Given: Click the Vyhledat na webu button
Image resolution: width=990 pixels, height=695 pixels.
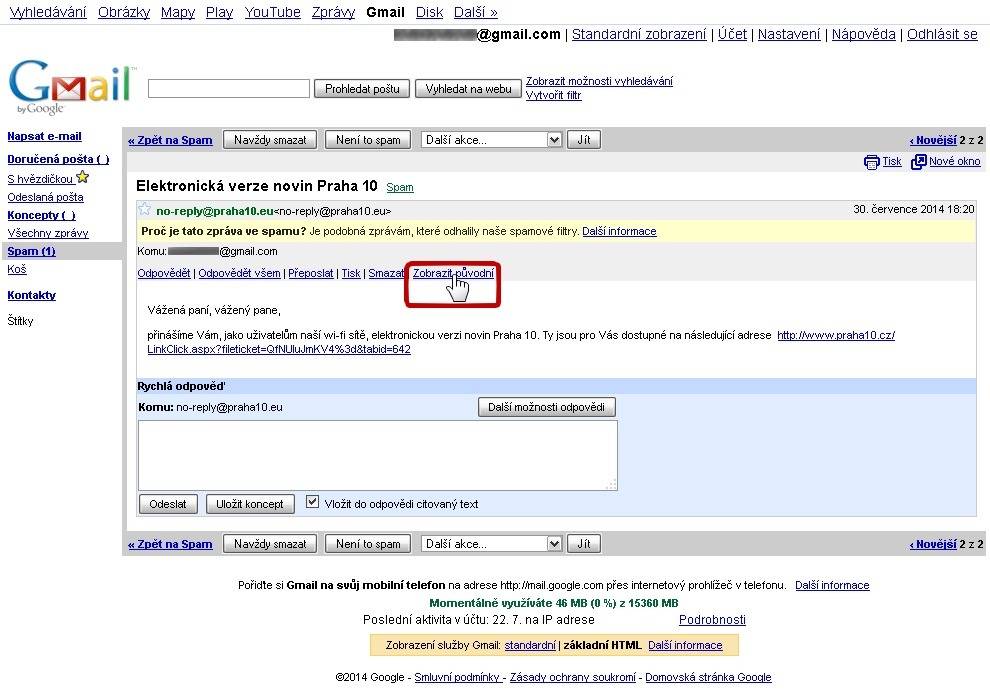Looking at the screenshot, I should click(x=468, y=89).
